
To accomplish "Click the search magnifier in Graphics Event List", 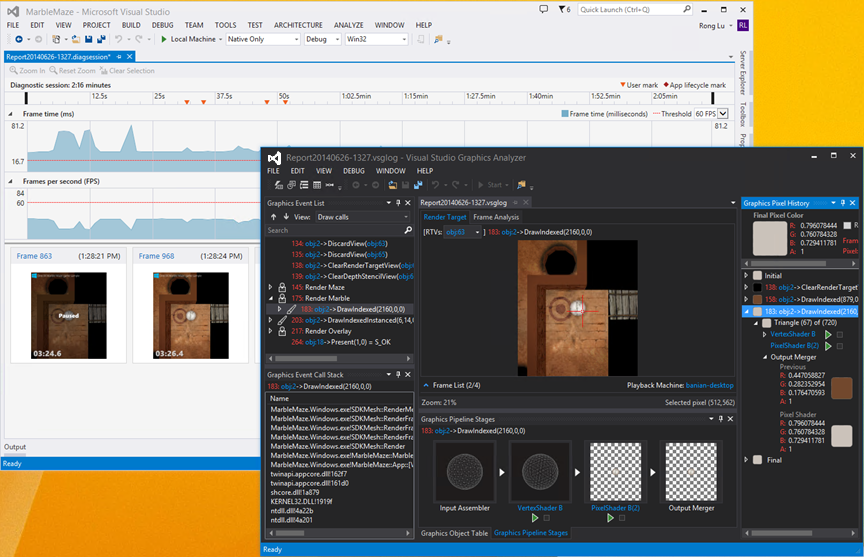I will click(408, 230).
